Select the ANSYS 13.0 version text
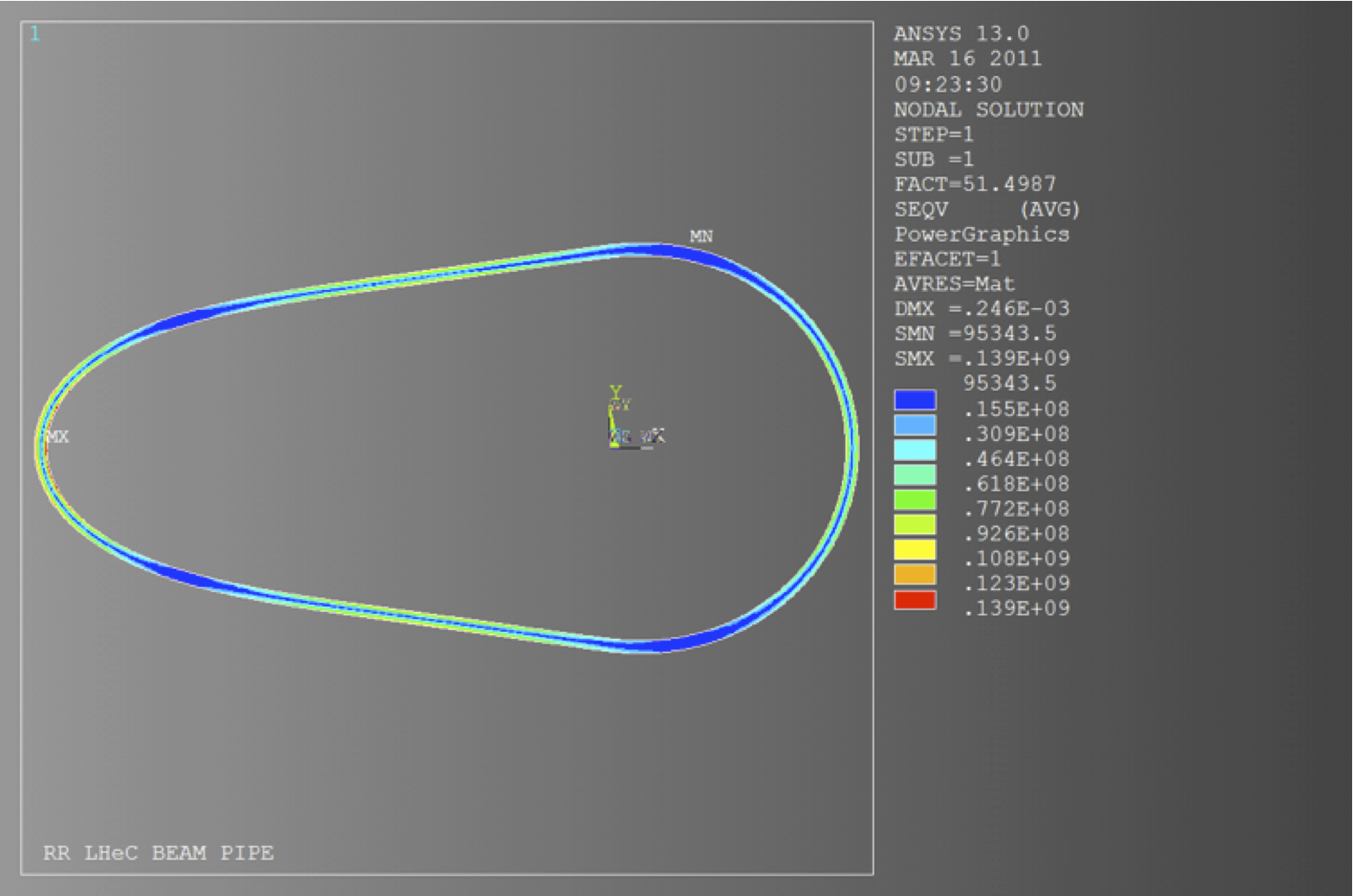Screen dimensions: 1353x896 (960, 34)
